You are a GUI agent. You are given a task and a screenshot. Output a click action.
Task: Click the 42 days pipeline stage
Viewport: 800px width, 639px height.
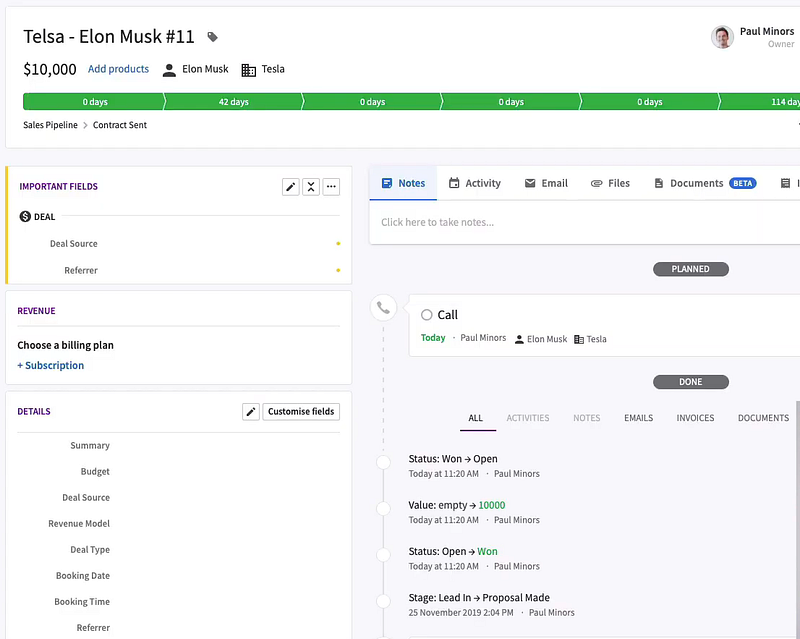(x=233, y=102)
